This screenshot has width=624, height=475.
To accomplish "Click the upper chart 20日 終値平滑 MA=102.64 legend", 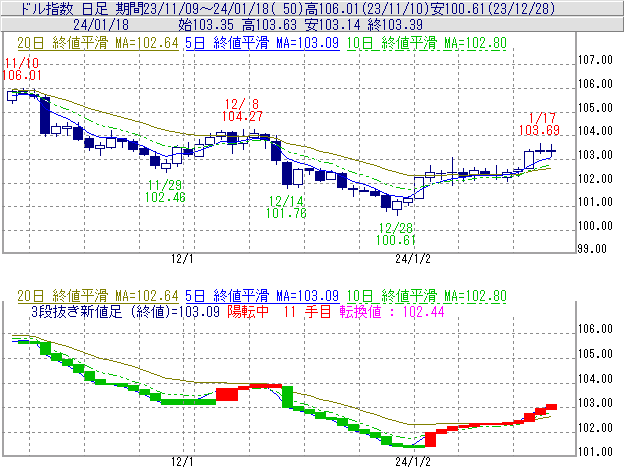I will click(98, 43).
